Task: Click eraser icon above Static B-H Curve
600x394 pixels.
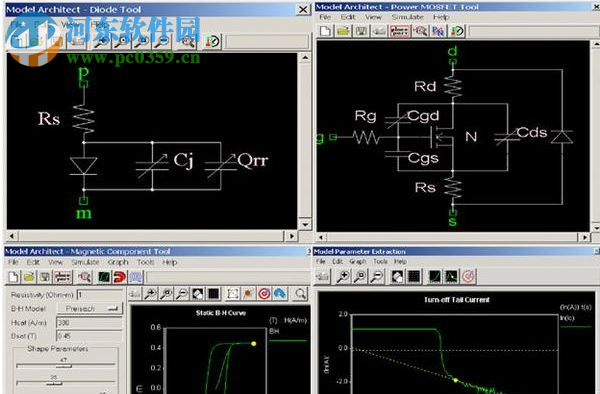Action: [x=198, y=294]
